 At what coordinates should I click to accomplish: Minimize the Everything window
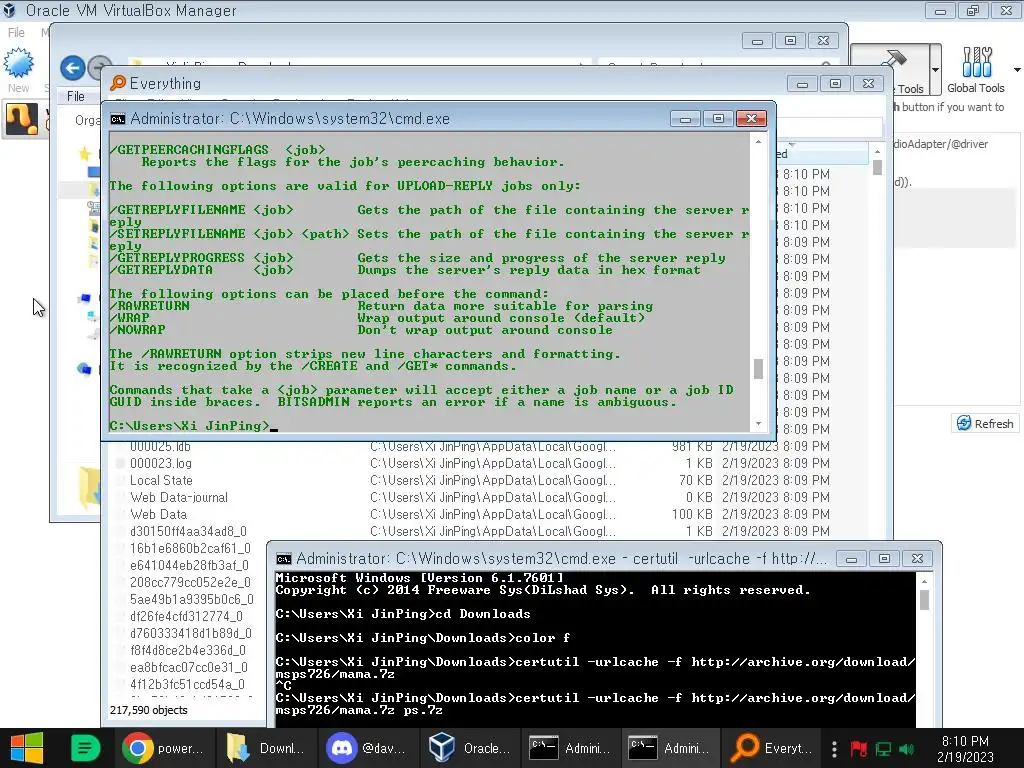(x=803, y=84)
